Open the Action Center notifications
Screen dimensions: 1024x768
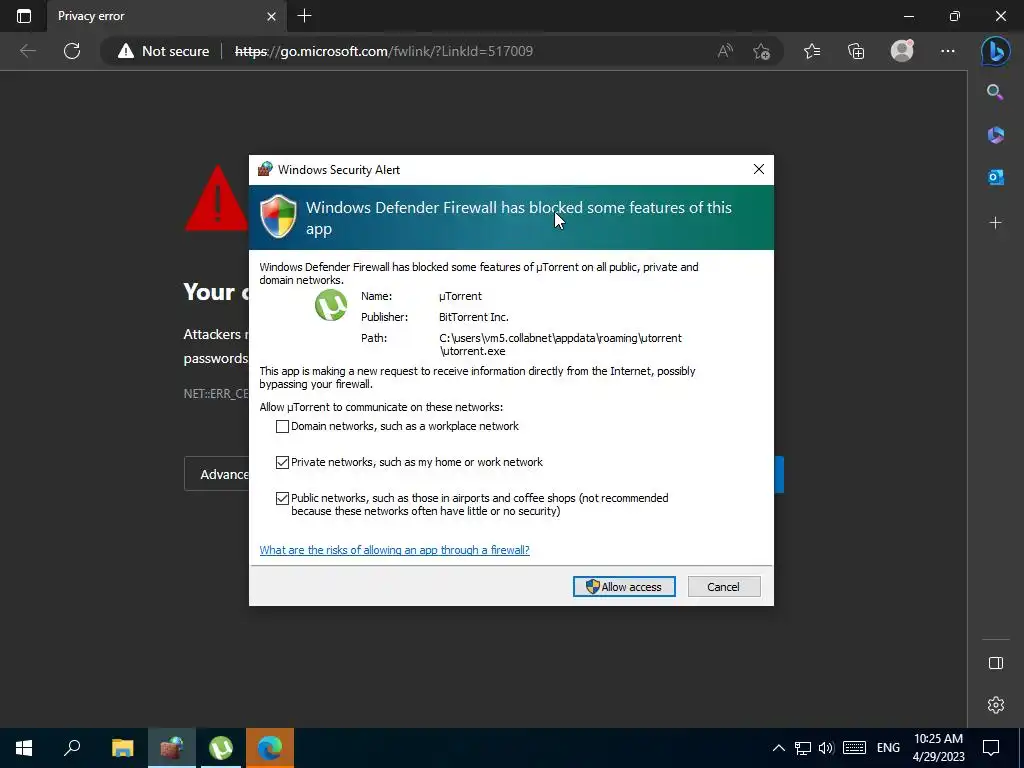(991, 748)
